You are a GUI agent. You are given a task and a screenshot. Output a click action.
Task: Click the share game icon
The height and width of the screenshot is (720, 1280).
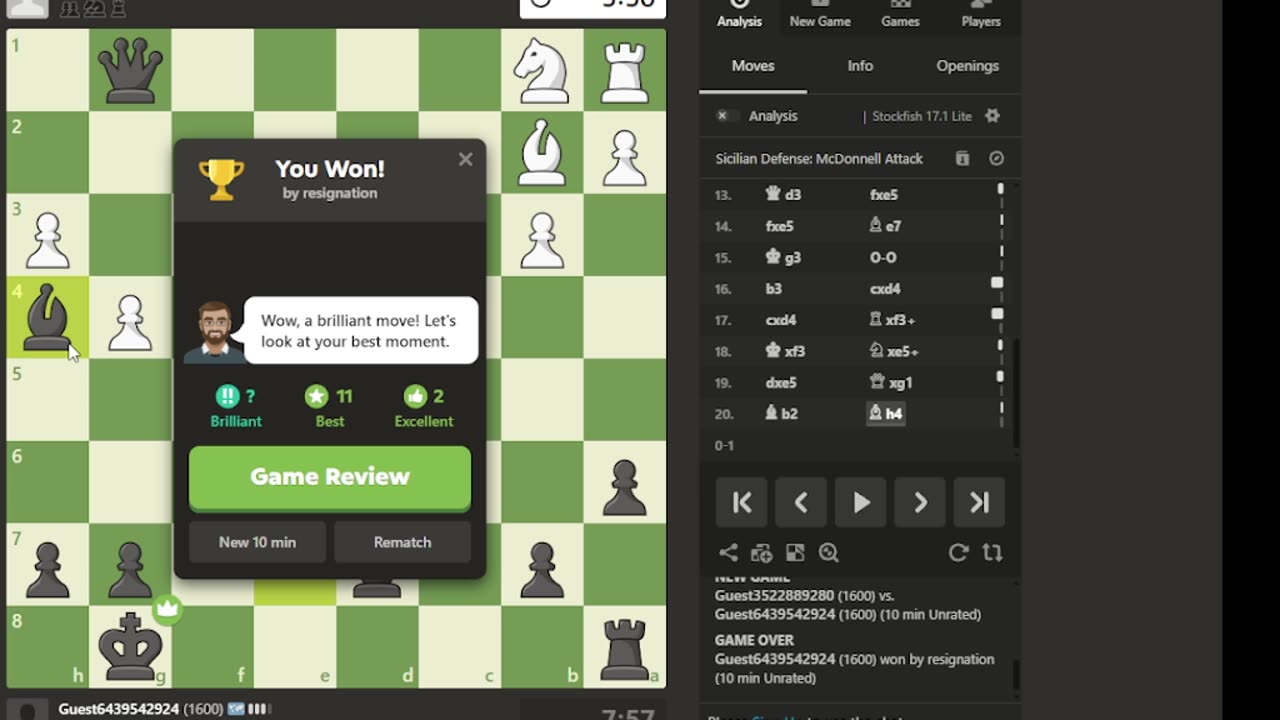tap(729, 553)
